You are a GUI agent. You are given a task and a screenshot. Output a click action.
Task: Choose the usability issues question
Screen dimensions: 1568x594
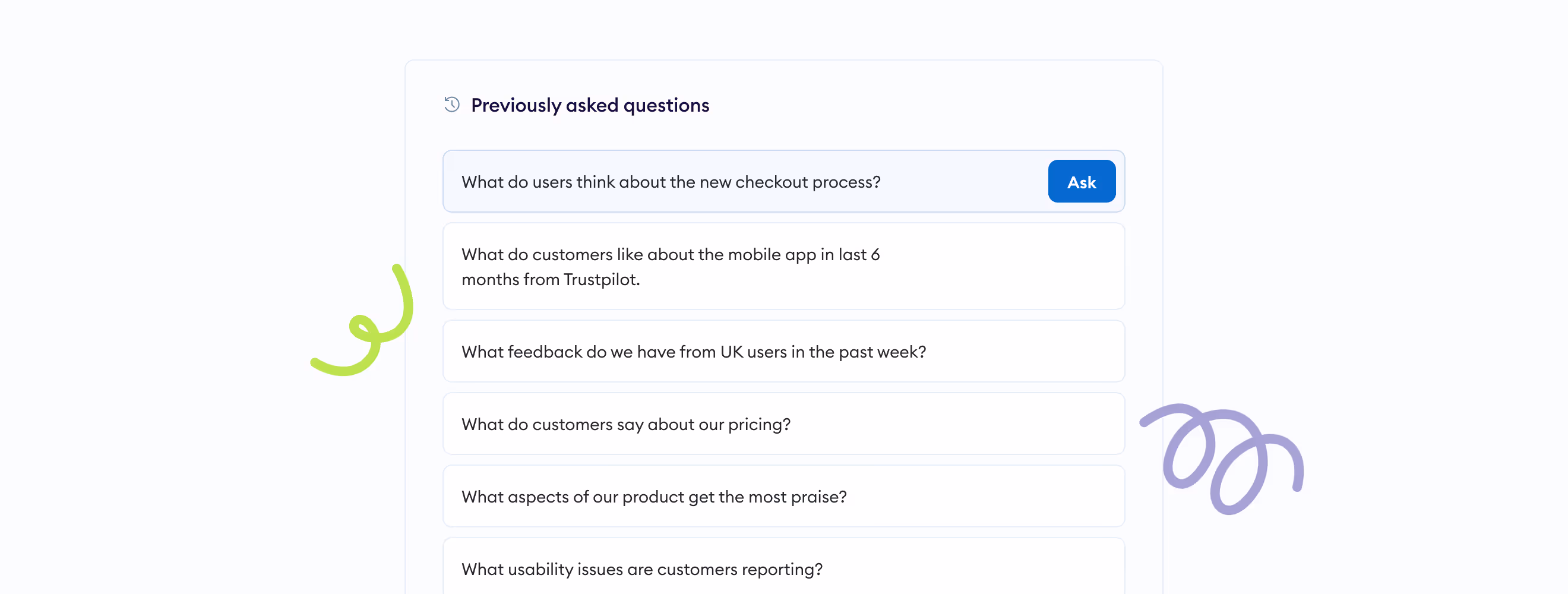[x=641, y=569]
